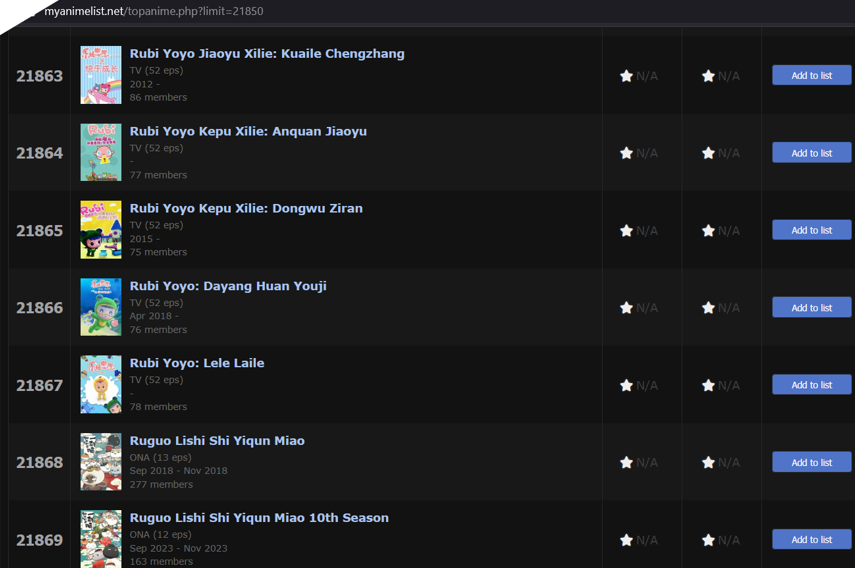Viewport: 855px width, 568px height.
Task: Click the Dongwu Ziran cover thumbnail
Action: coord(101,230)
